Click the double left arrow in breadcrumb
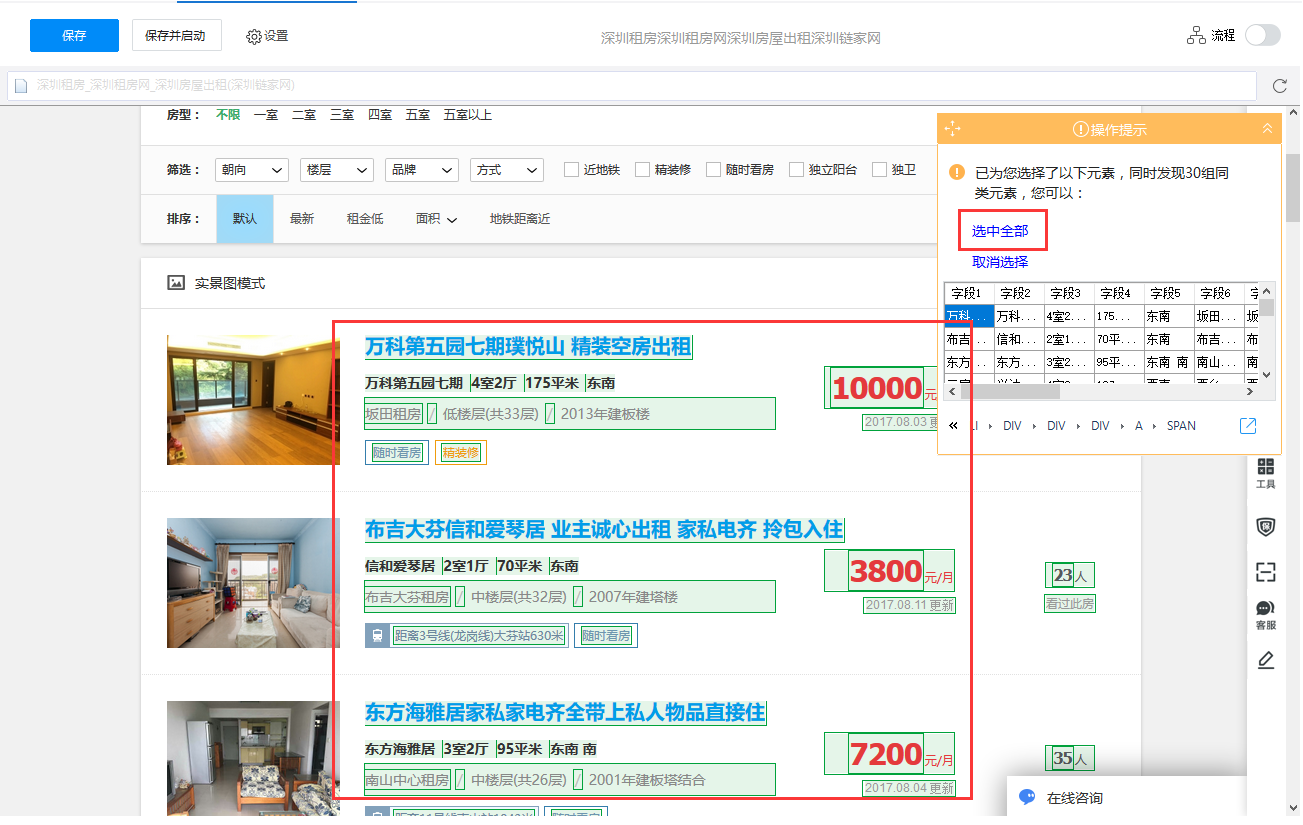 953,426
